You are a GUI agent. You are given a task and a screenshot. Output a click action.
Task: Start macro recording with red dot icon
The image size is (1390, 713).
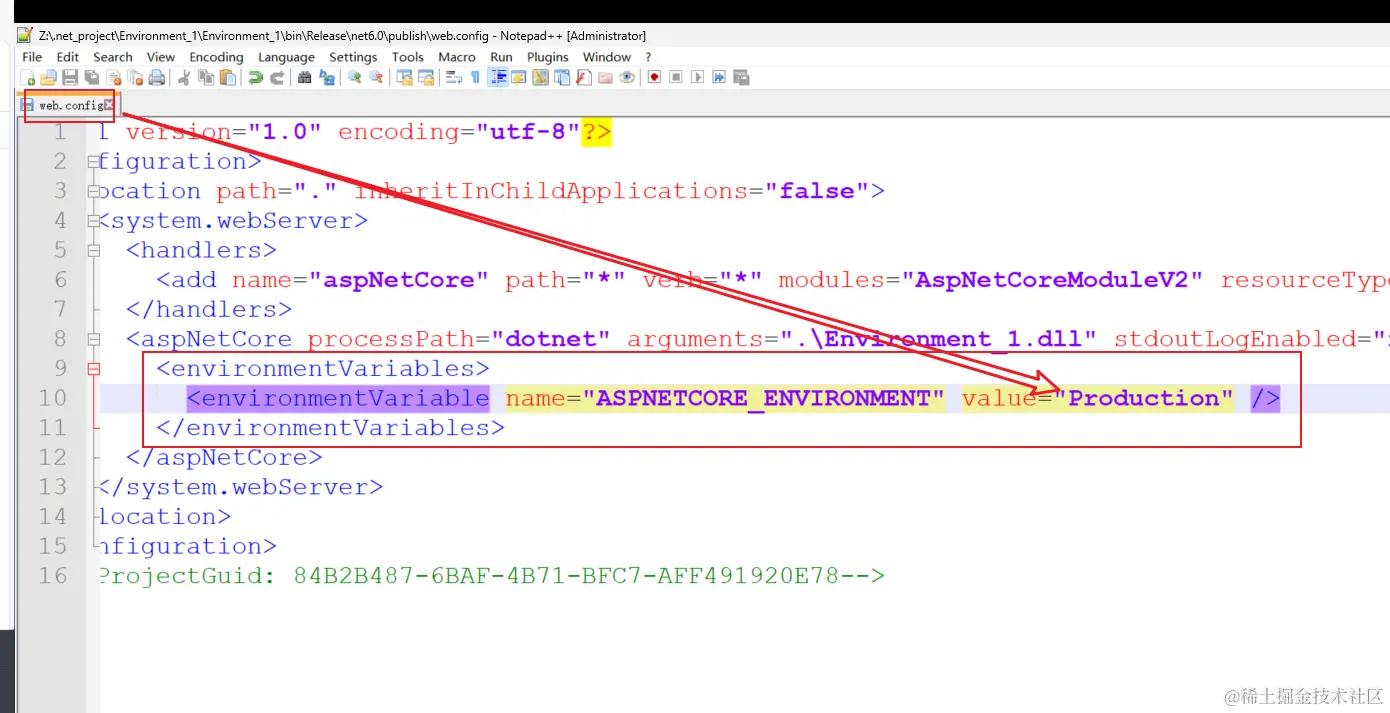coord(654,77)
